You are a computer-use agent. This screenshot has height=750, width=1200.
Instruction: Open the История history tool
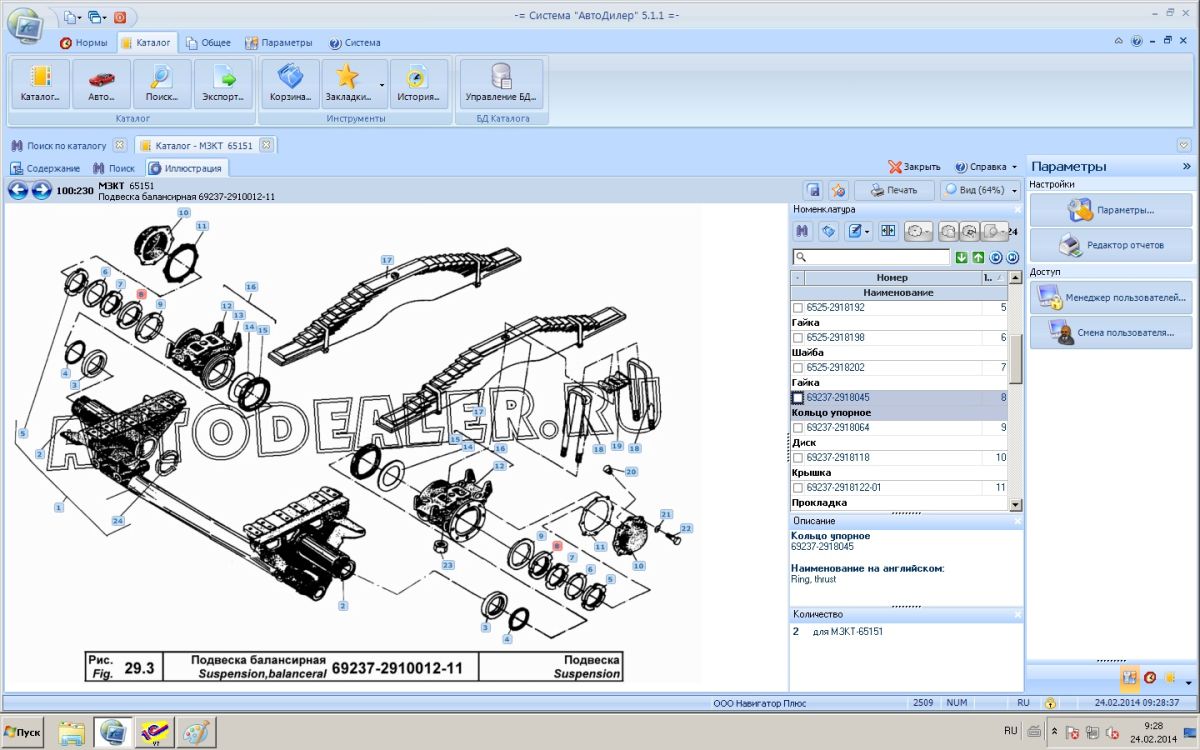[419, 84]
